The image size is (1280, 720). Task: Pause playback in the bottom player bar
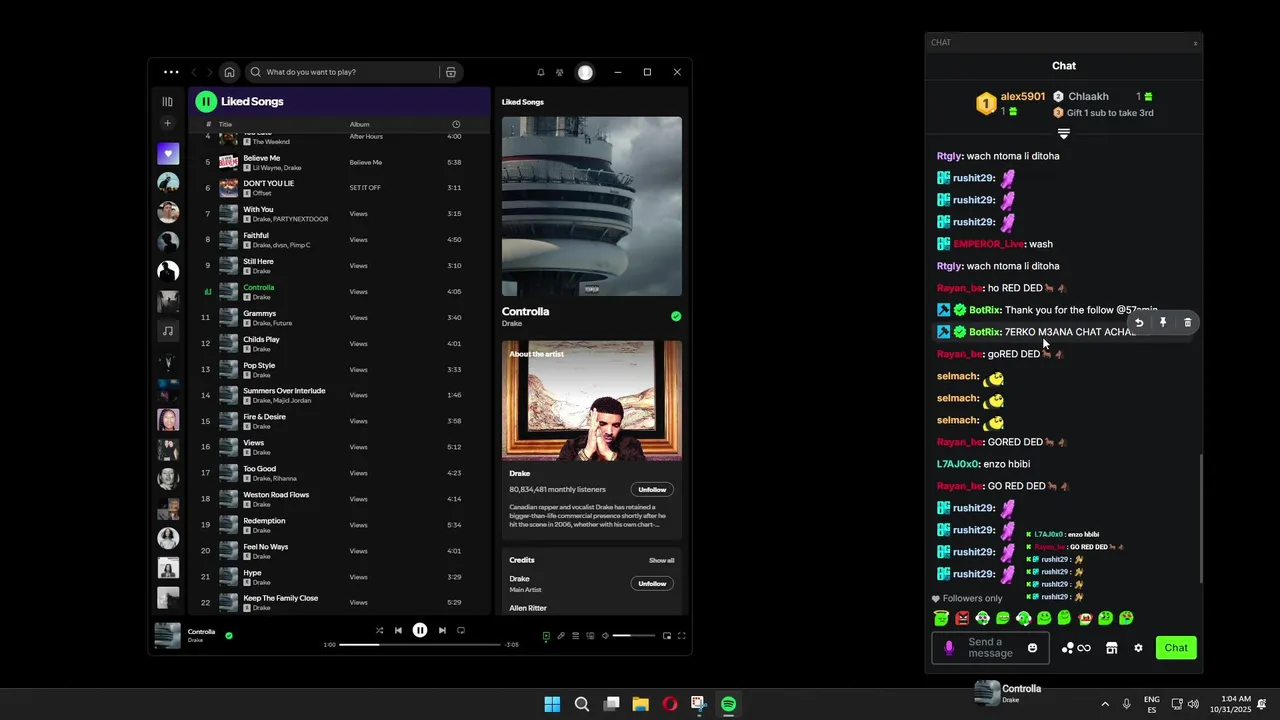420,630
